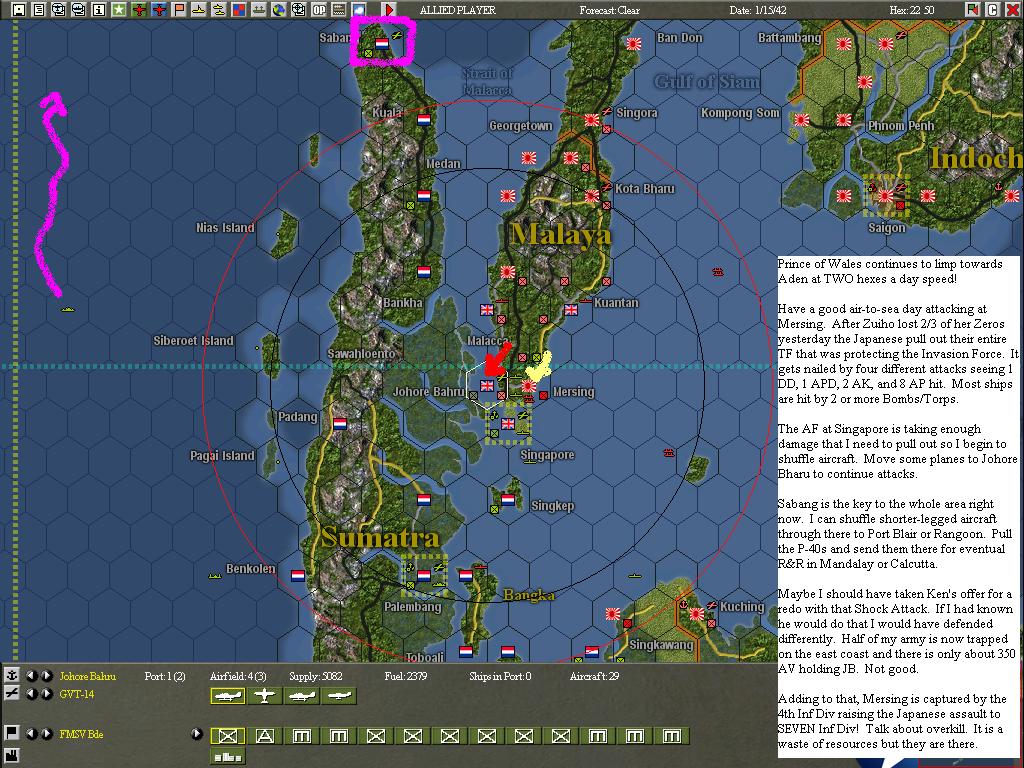
Task: Click the Japanese flag base next to Singora
Action: click(592, 120)
